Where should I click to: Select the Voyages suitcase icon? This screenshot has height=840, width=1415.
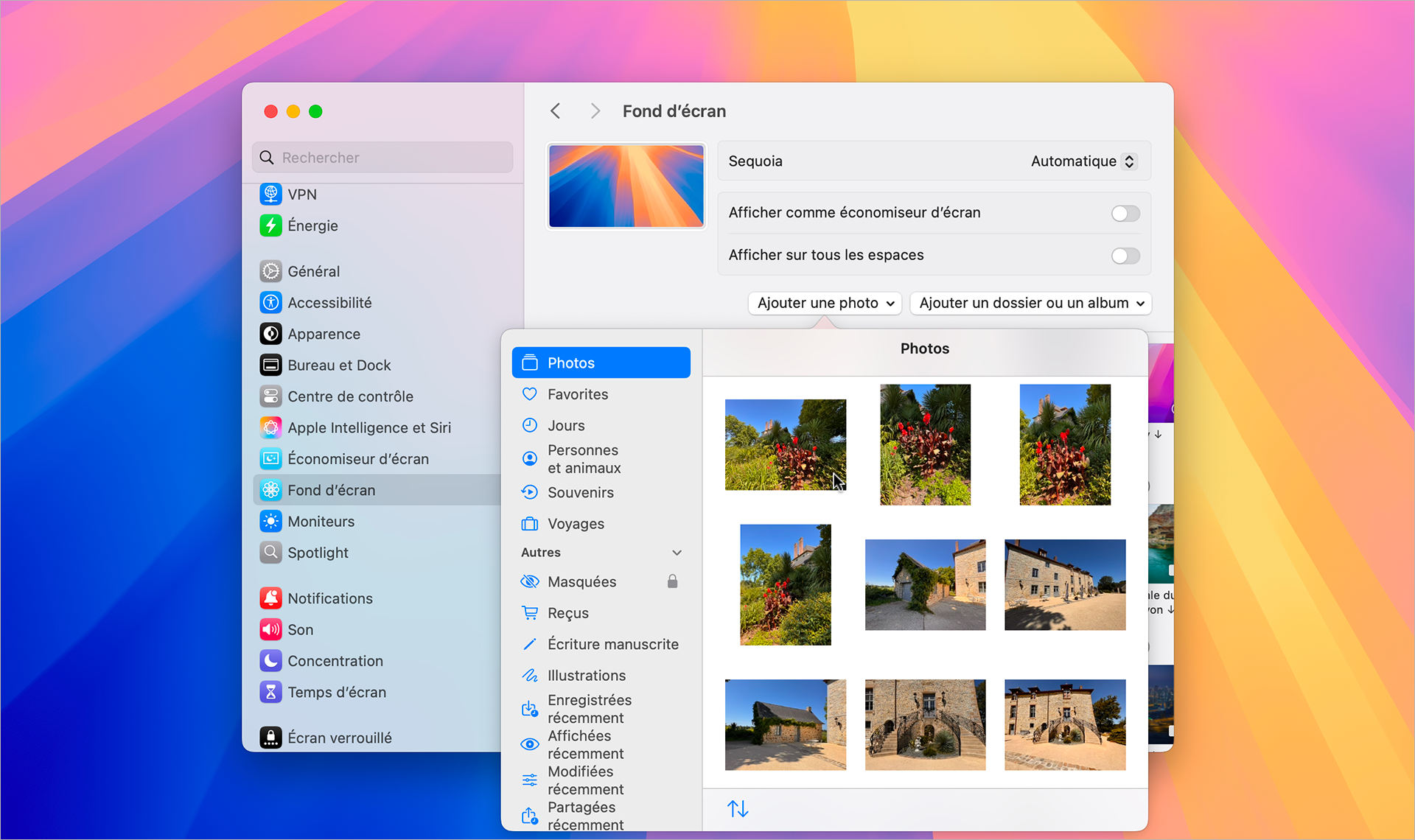tap(530, 523)
